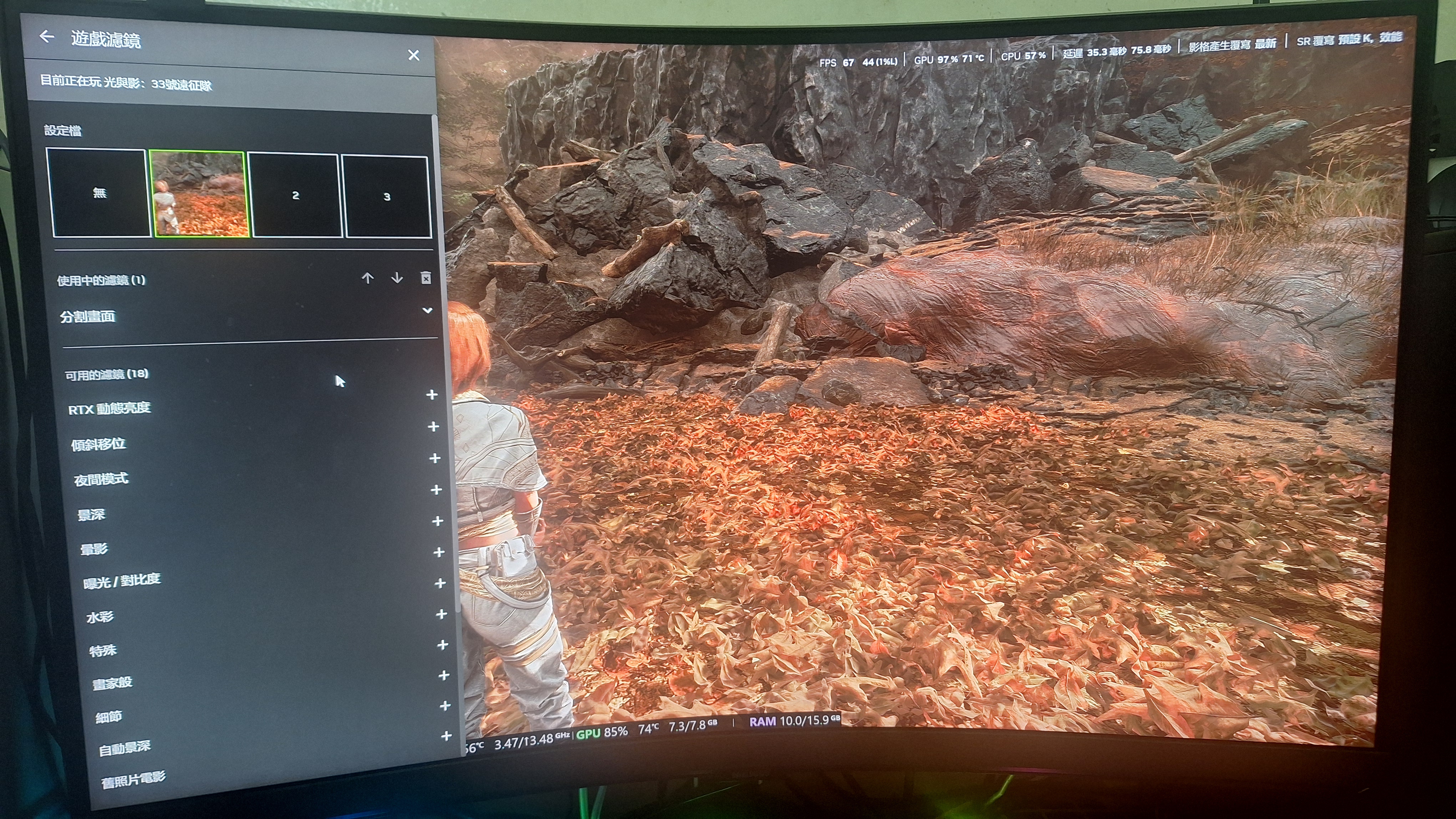Click the 3.47/13.48 GHz clock readout
This screenshot has width=1456, height=819.
(532, 741)
